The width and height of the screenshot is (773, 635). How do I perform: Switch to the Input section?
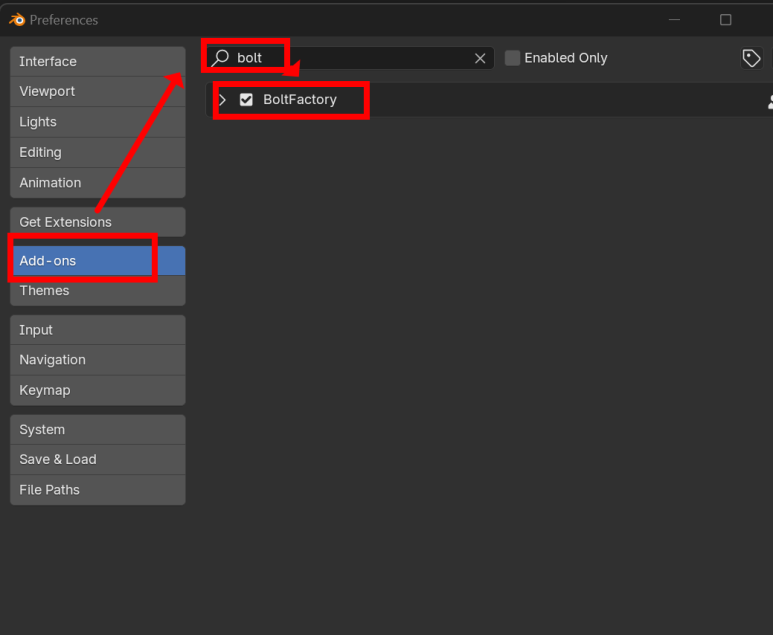(98, 330)
